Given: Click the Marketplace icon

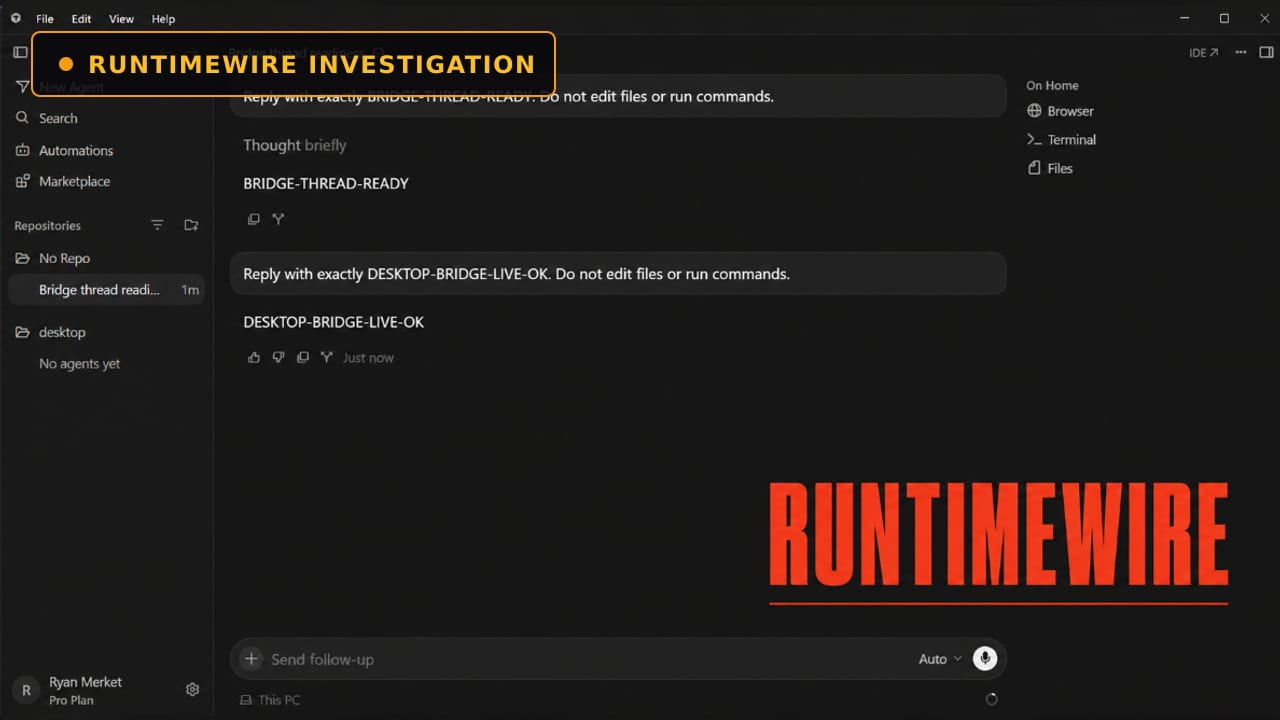Looking at the screenshot, I should (x=22, y=181).
